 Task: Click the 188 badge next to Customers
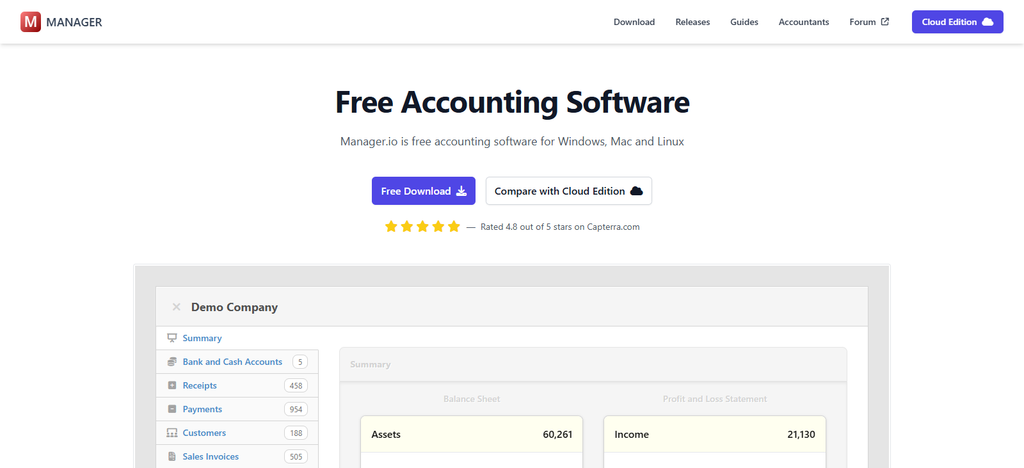(296, 433)
